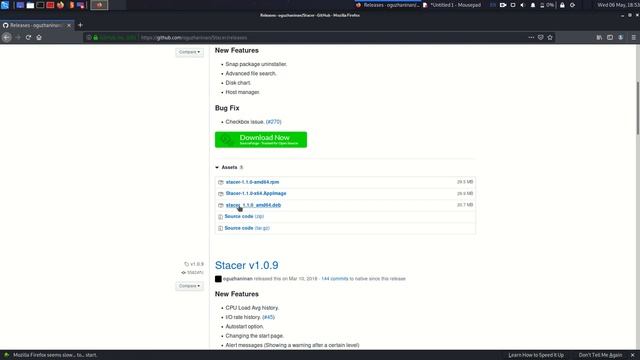Open the file manager launcher in the panel
The image size is (640, 360).
(30, 5)
